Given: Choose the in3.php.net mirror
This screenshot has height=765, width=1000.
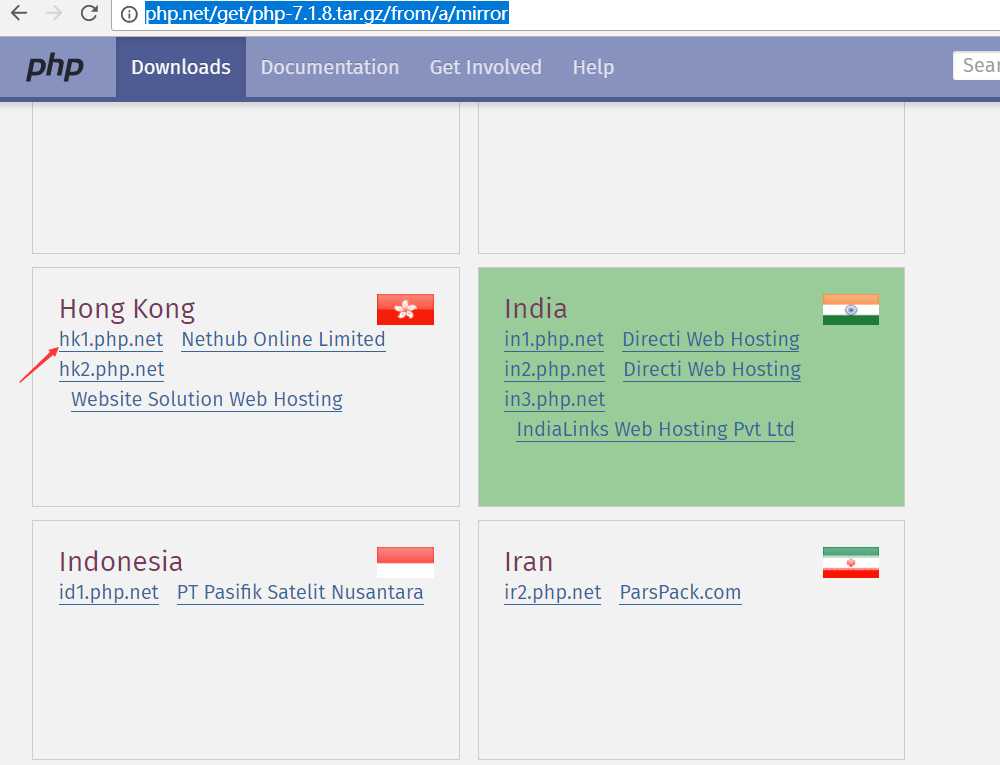Looking at the screenshot, I should pyautogui.click(x=554, y=399).
